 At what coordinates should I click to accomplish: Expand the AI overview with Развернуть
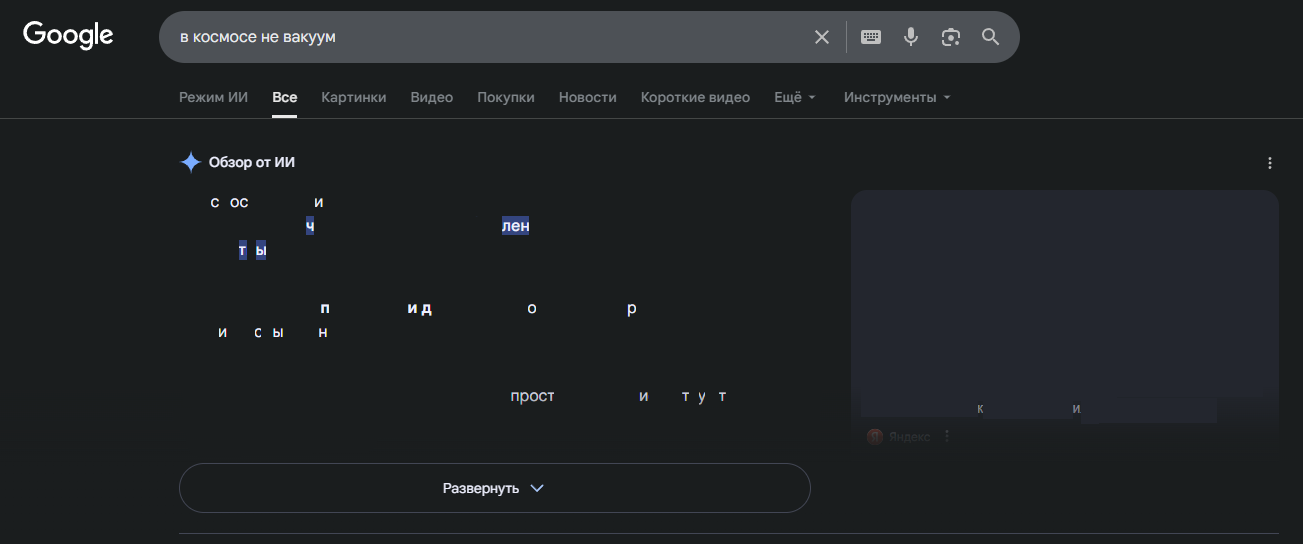[x=494, y=488]
